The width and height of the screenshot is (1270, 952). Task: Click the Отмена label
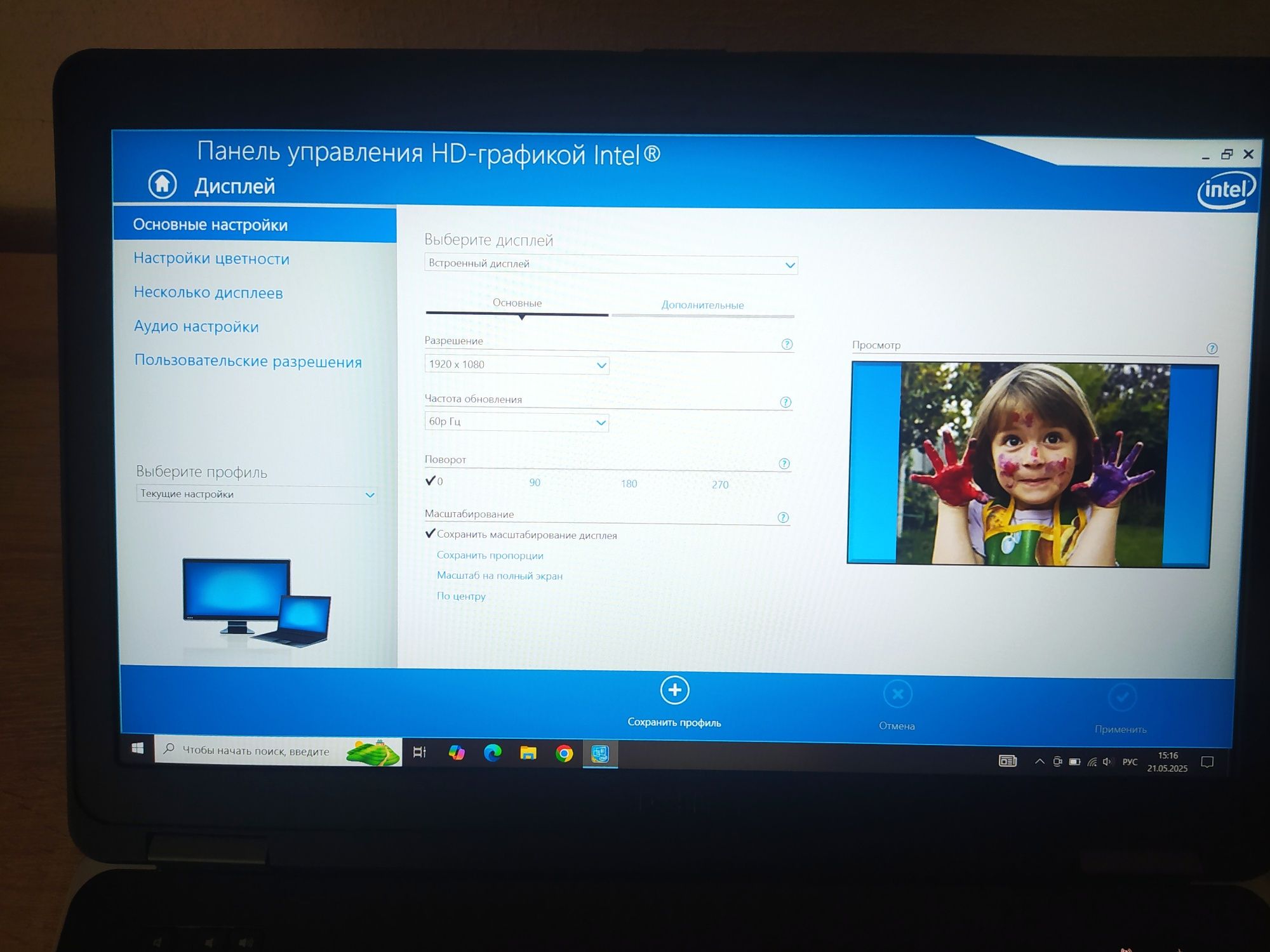(x=897, y=725)
